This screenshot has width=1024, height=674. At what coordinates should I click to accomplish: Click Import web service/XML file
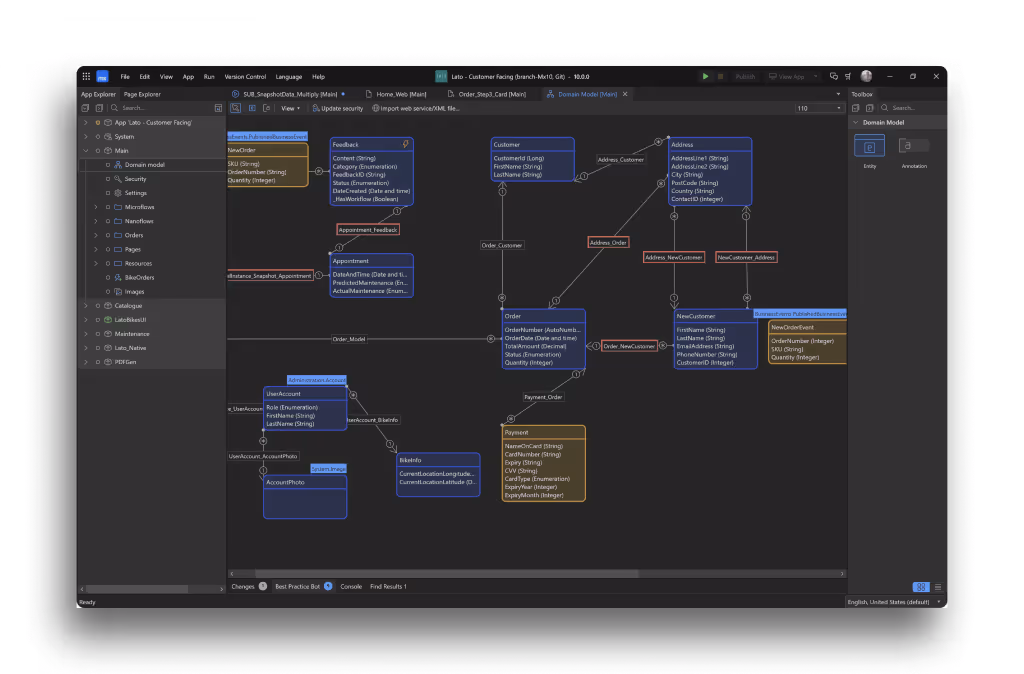coord(416,108)
